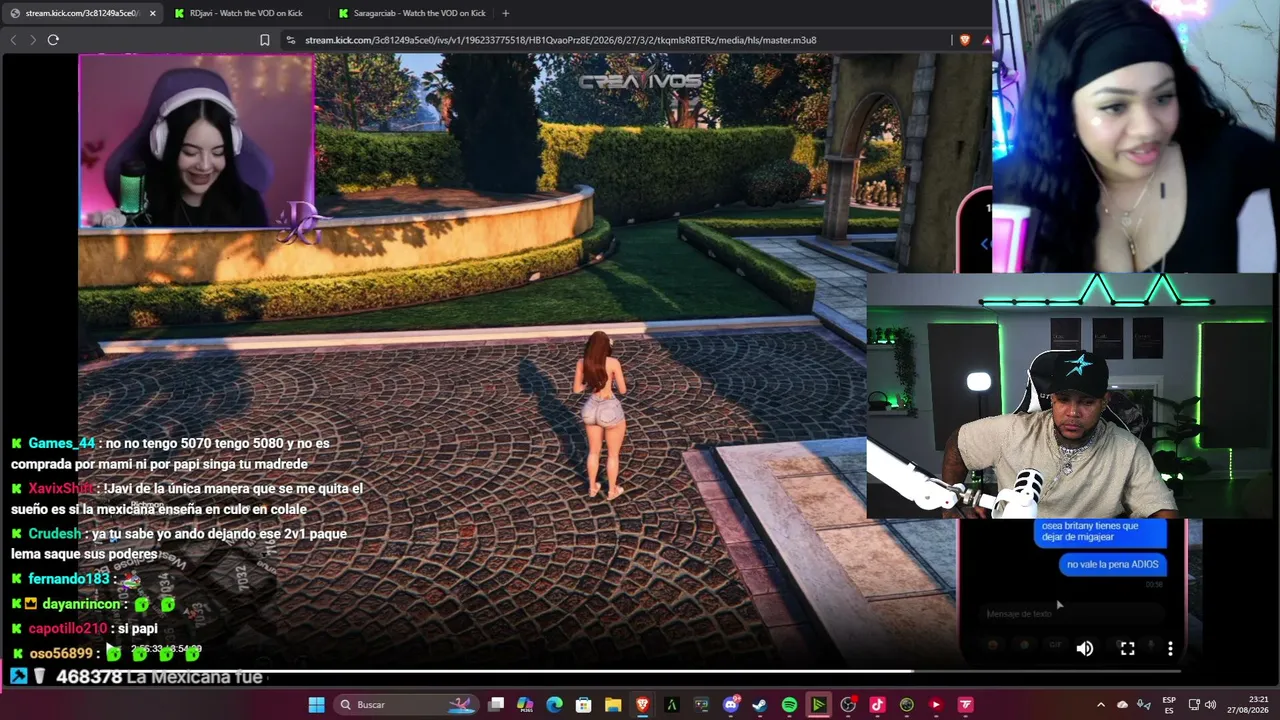1280x720 pixels.
Task: Click the oso56899 username in chat
Action: [60, 654]
